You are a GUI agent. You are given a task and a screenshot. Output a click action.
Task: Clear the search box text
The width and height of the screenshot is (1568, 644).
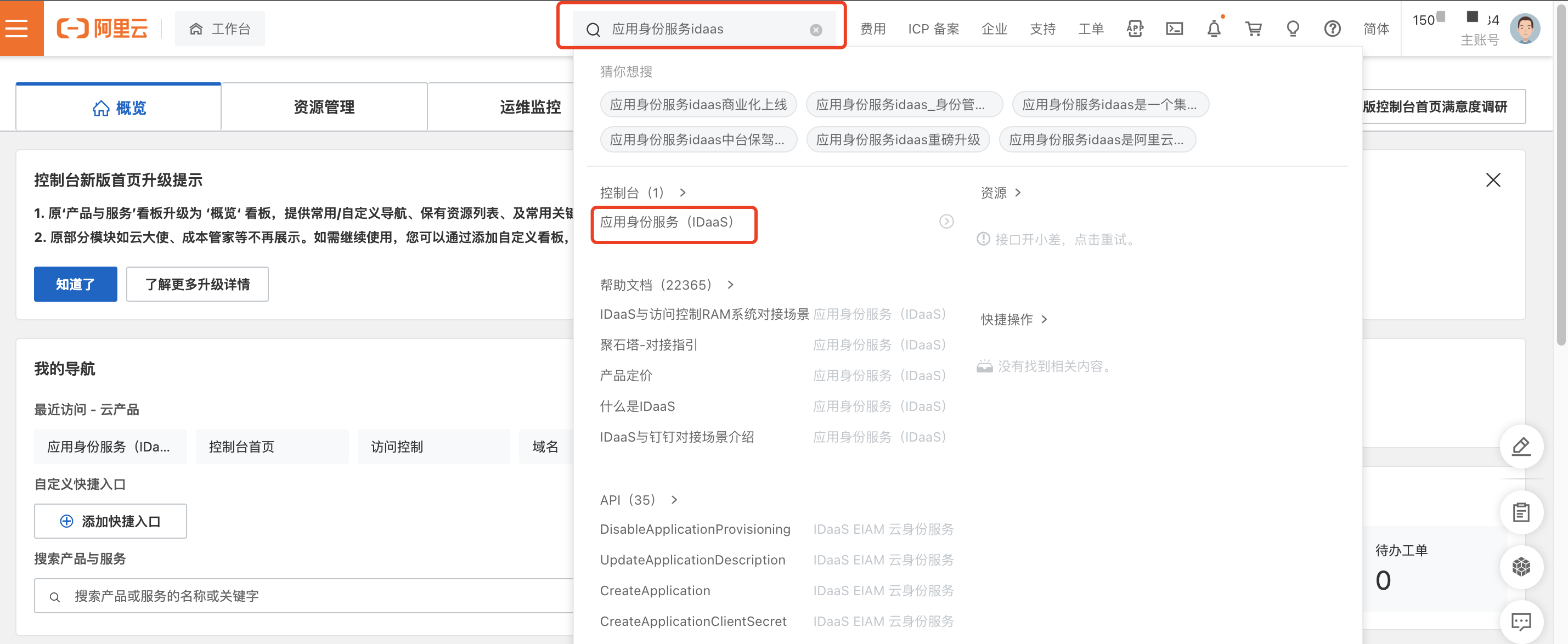(x=816, y=30)
